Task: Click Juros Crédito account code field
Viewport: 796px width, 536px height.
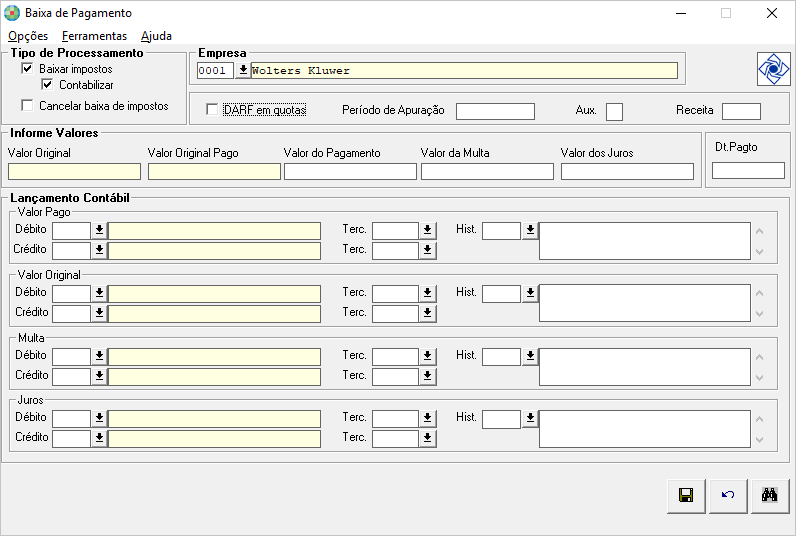Action: click(72, 438)
